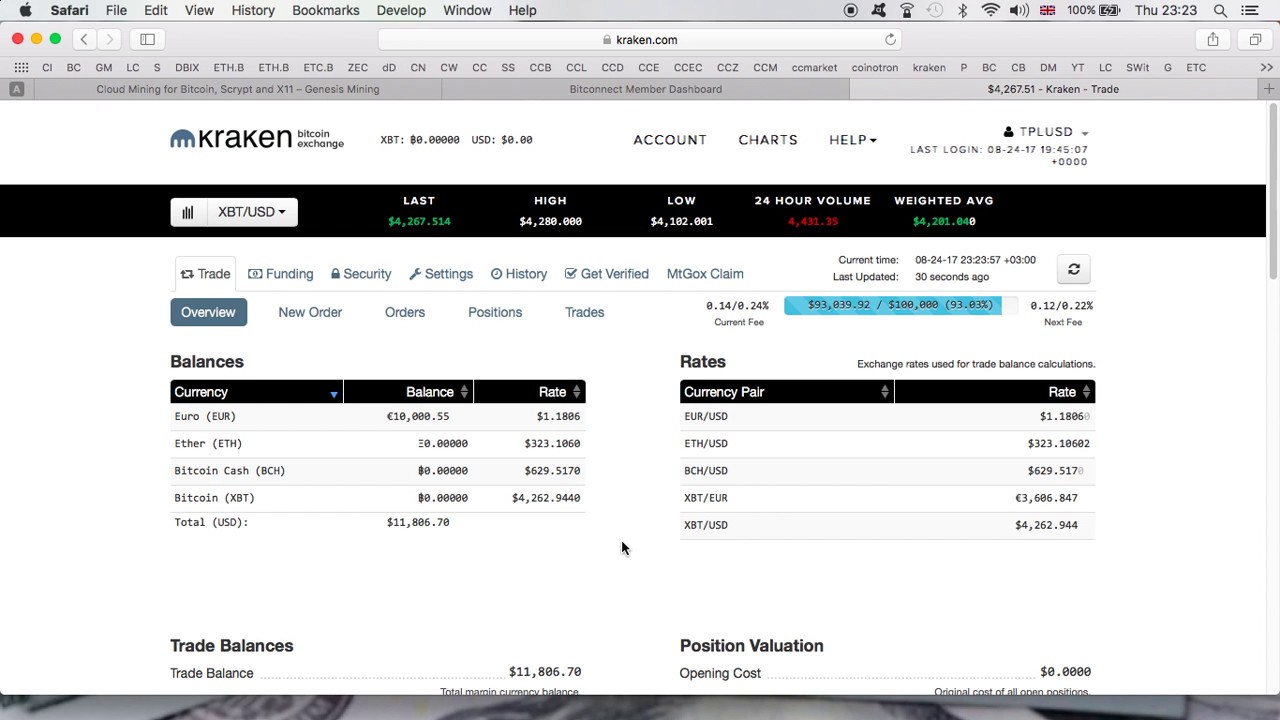Go to New Order
1280x720 pixels.
click(310, 312)
